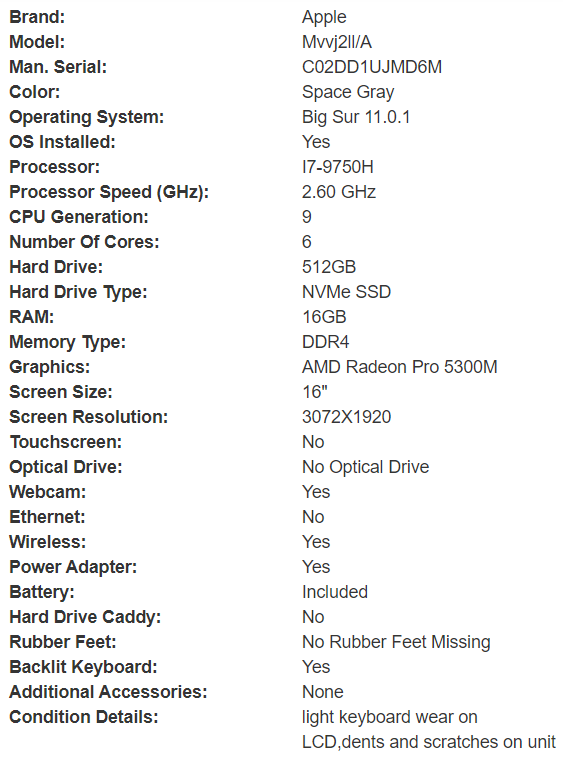Image resolution: width=563 pixels, height=758 pixels.
Task: Click the Backlit Keyboard label
Action: tap(83, 667)
